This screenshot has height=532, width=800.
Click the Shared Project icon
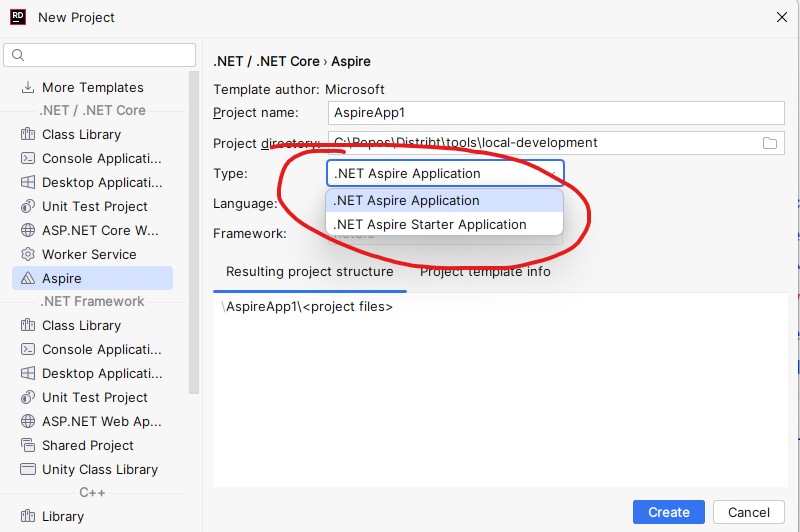tap(28, 445)
